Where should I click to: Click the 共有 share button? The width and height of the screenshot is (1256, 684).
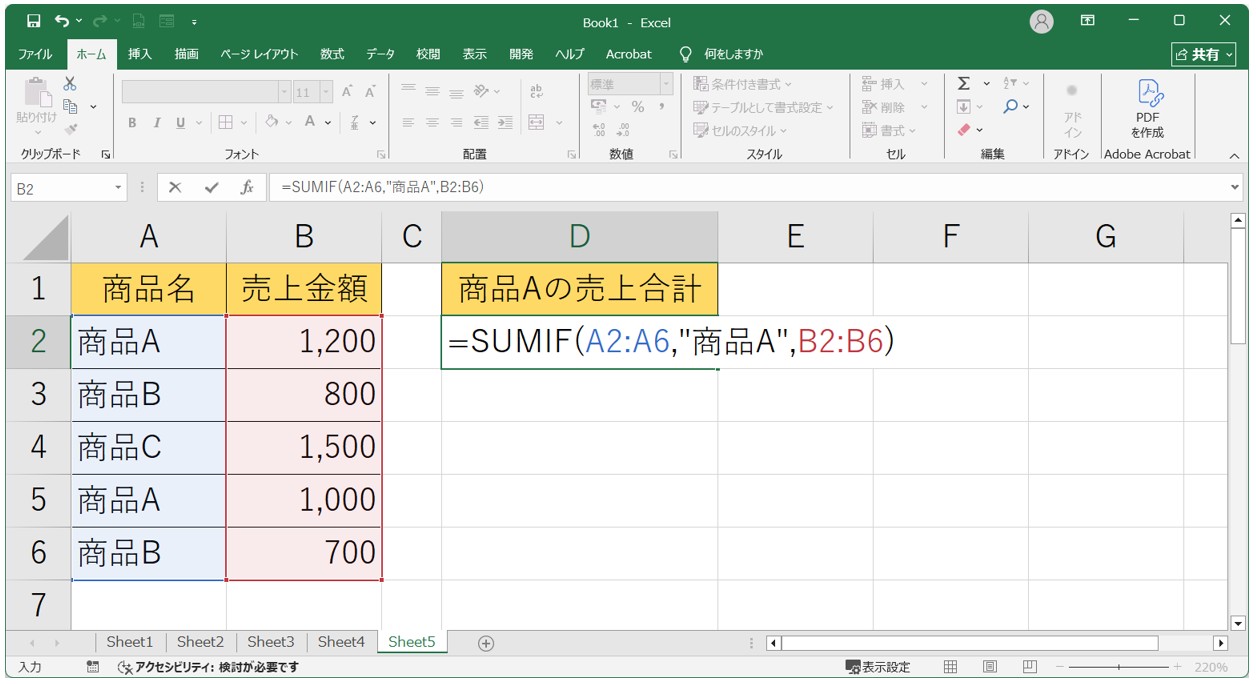tap(1204, 54)
